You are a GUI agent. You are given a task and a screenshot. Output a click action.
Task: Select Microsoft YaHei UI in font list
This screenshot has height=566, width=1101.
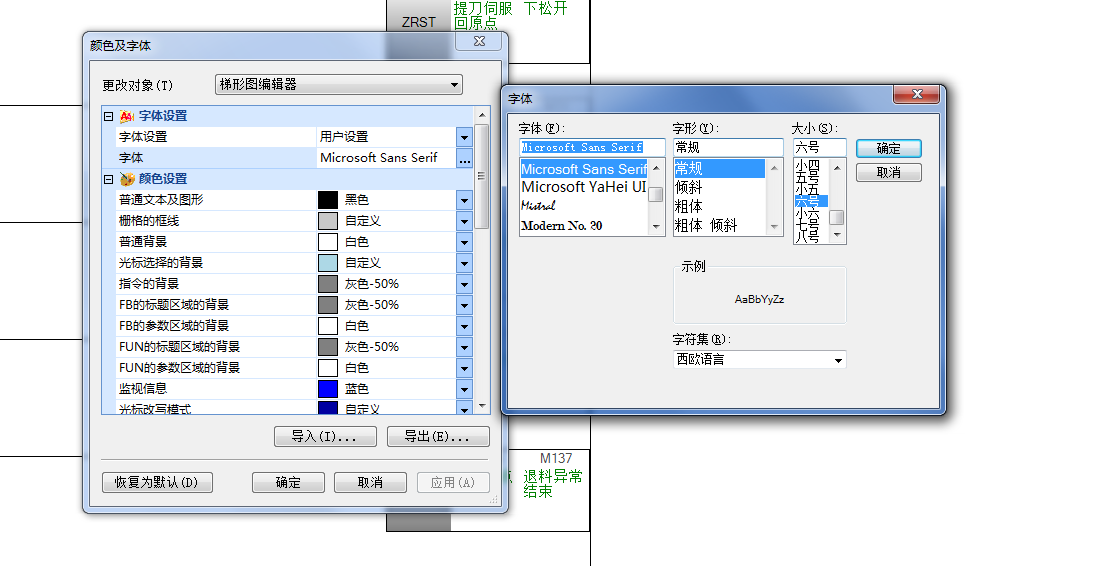tap(583, 187)
